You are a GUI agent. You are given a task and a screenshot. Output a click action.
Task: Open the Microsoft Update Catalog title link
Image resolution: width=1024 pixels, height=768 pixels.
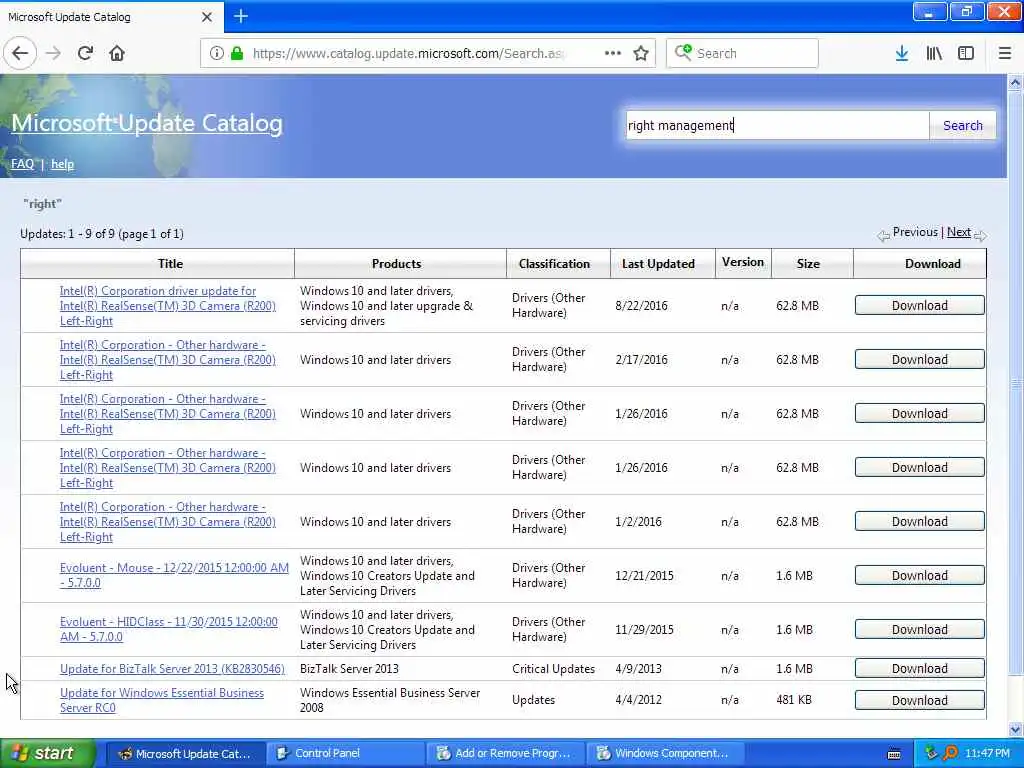tap(147, 123)
